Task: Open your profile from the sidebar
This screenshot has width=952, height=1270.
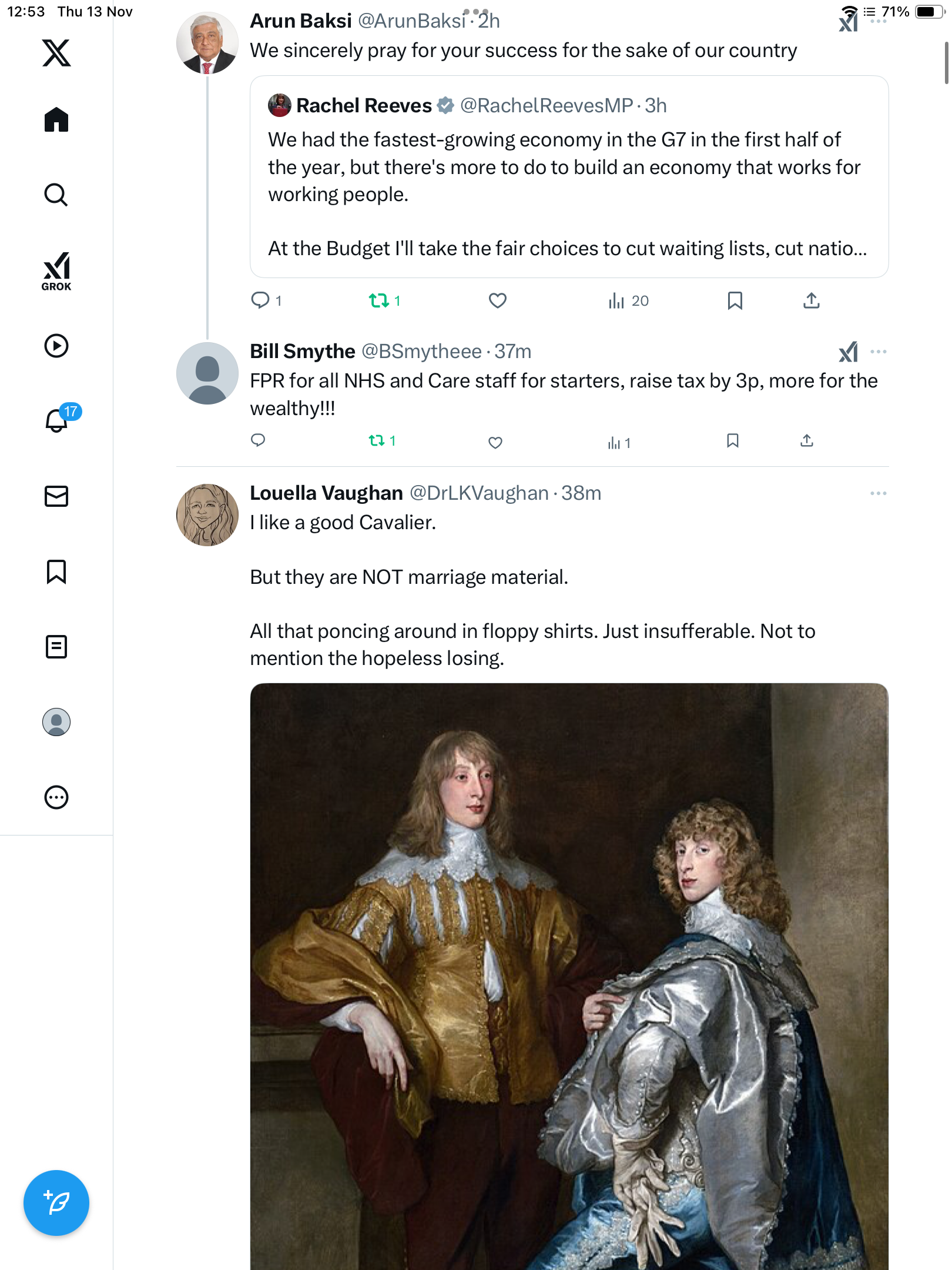Action: tap(56, 722)
